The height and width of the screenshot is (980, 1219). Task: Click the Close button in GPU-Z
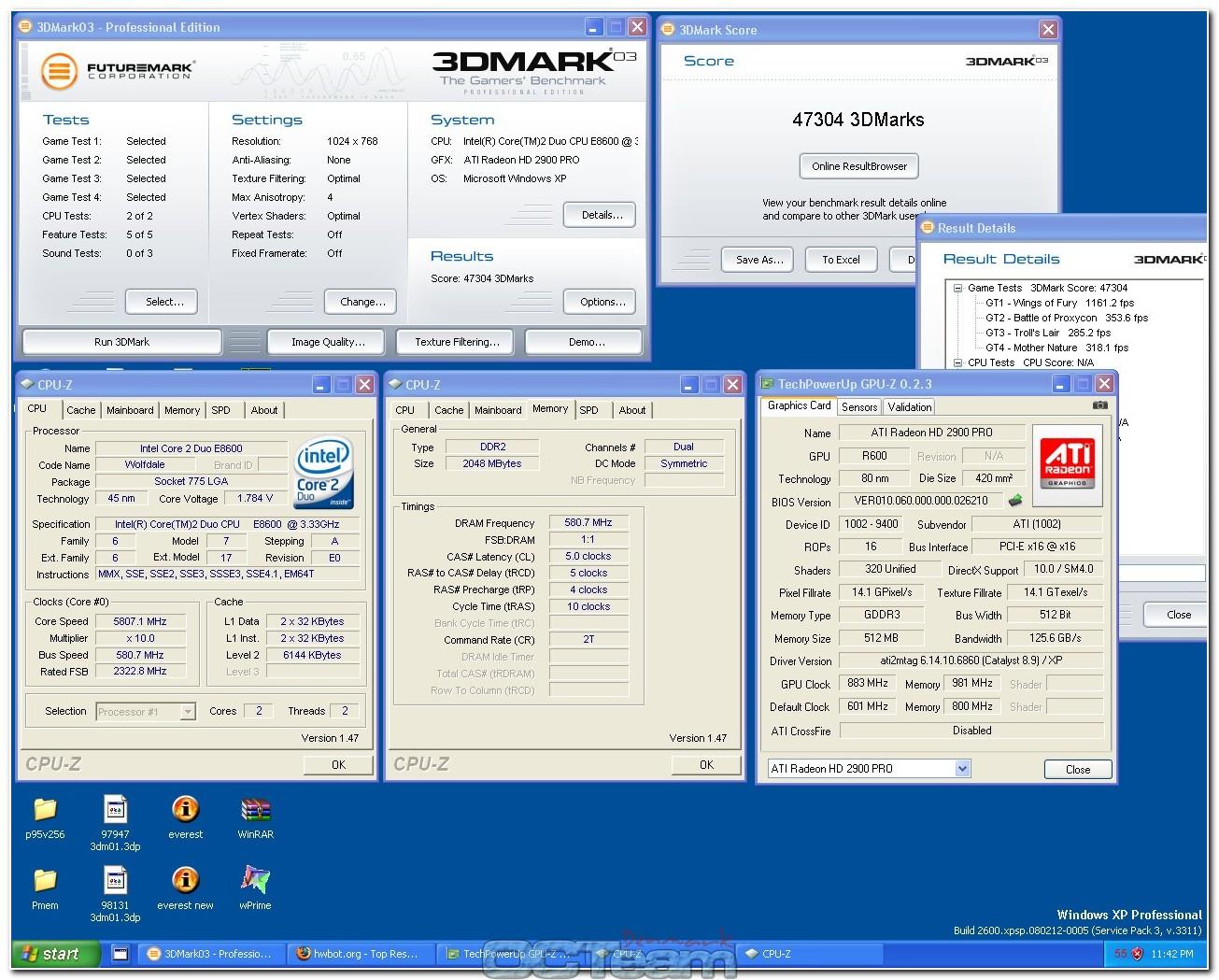[x=1078, y=770]
